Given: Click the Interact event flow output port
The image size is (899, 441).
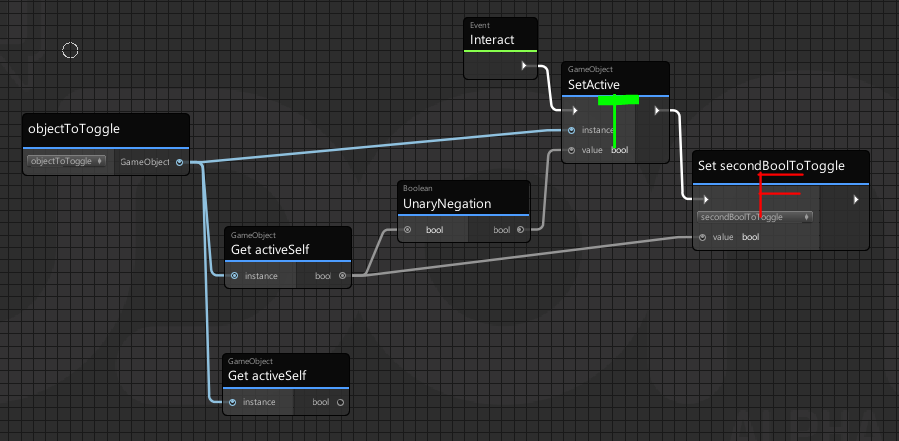Looking at the screenshot, I should [524, 66].
